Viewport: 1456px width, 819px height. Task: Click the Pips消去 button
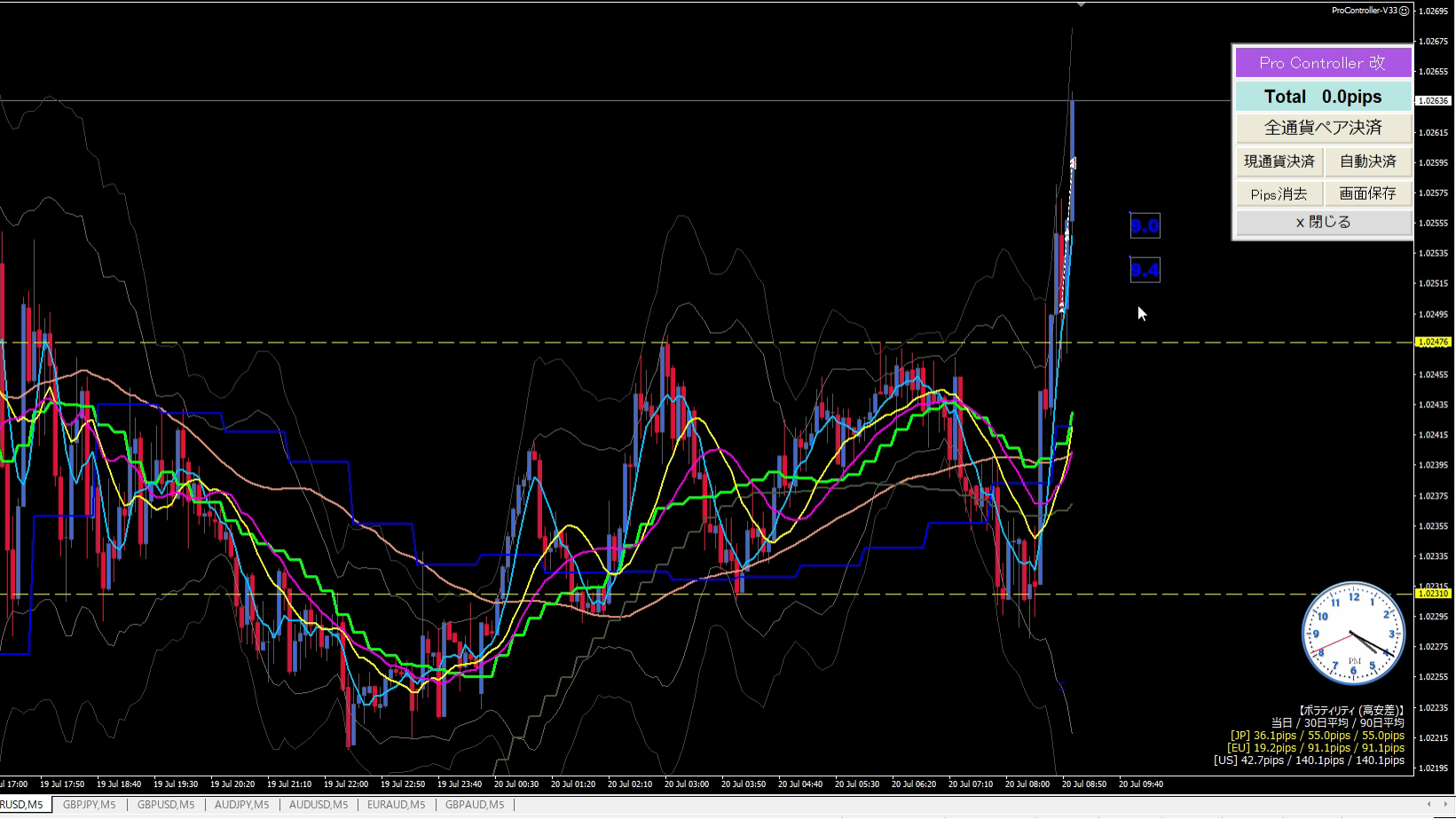[x=1279, y=193]
